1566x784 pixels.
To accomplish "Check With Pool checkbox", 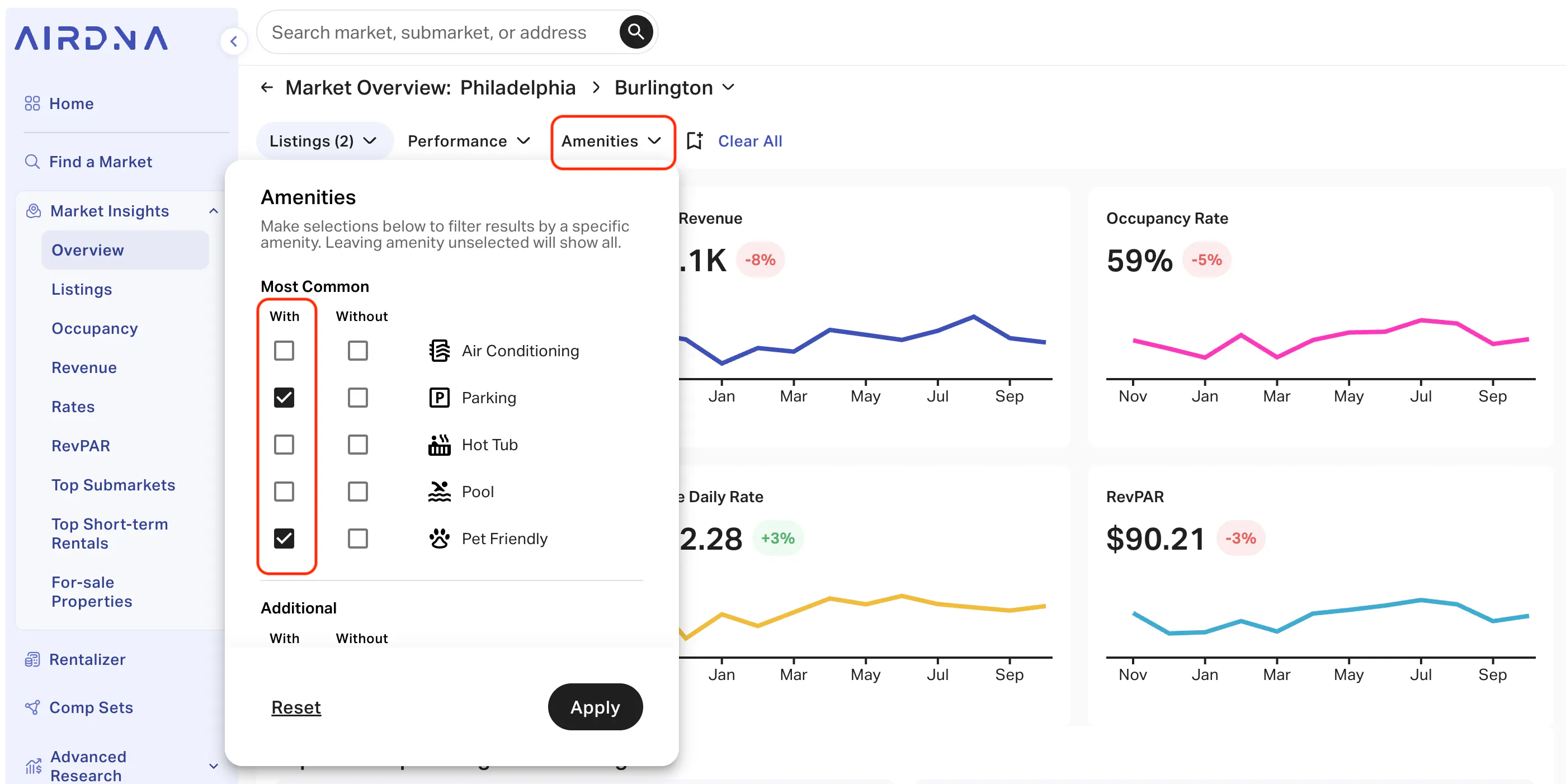I will pyautogui.click(x=284, y=492).
